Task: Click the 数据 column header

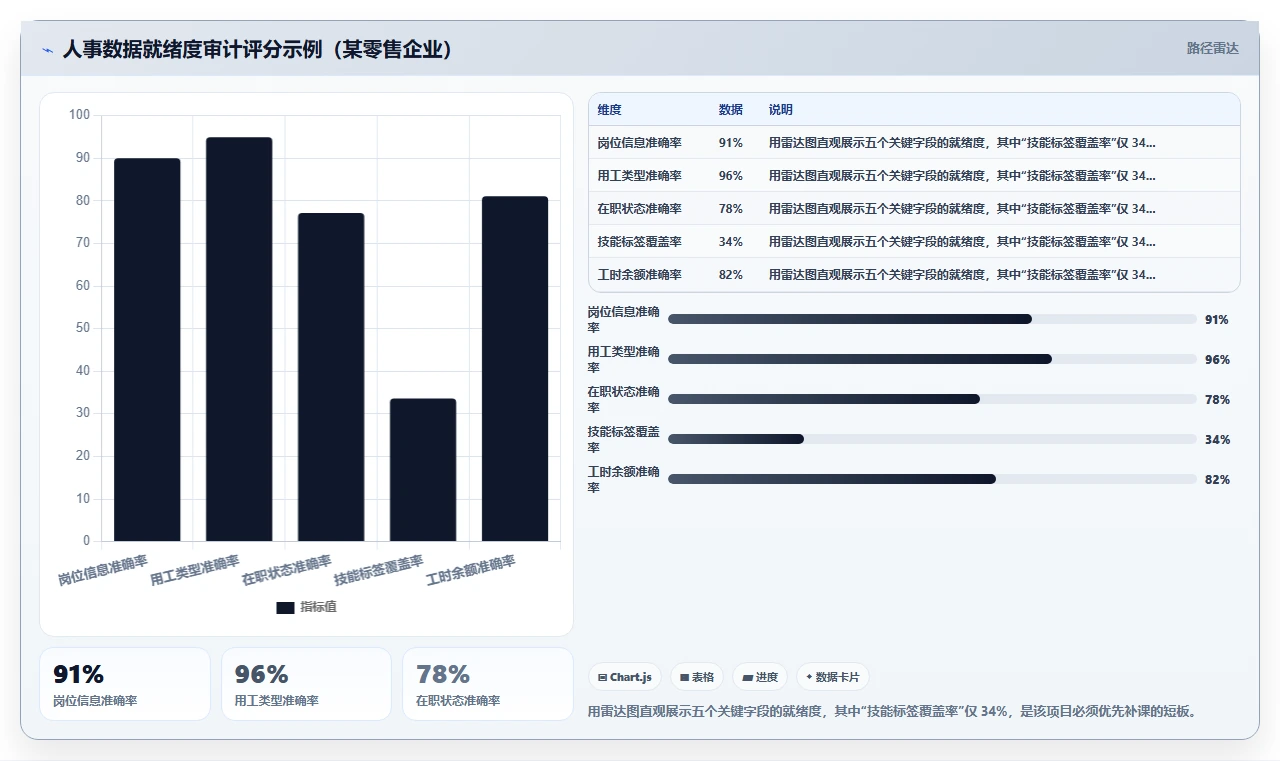Action: tap(731, 110)
